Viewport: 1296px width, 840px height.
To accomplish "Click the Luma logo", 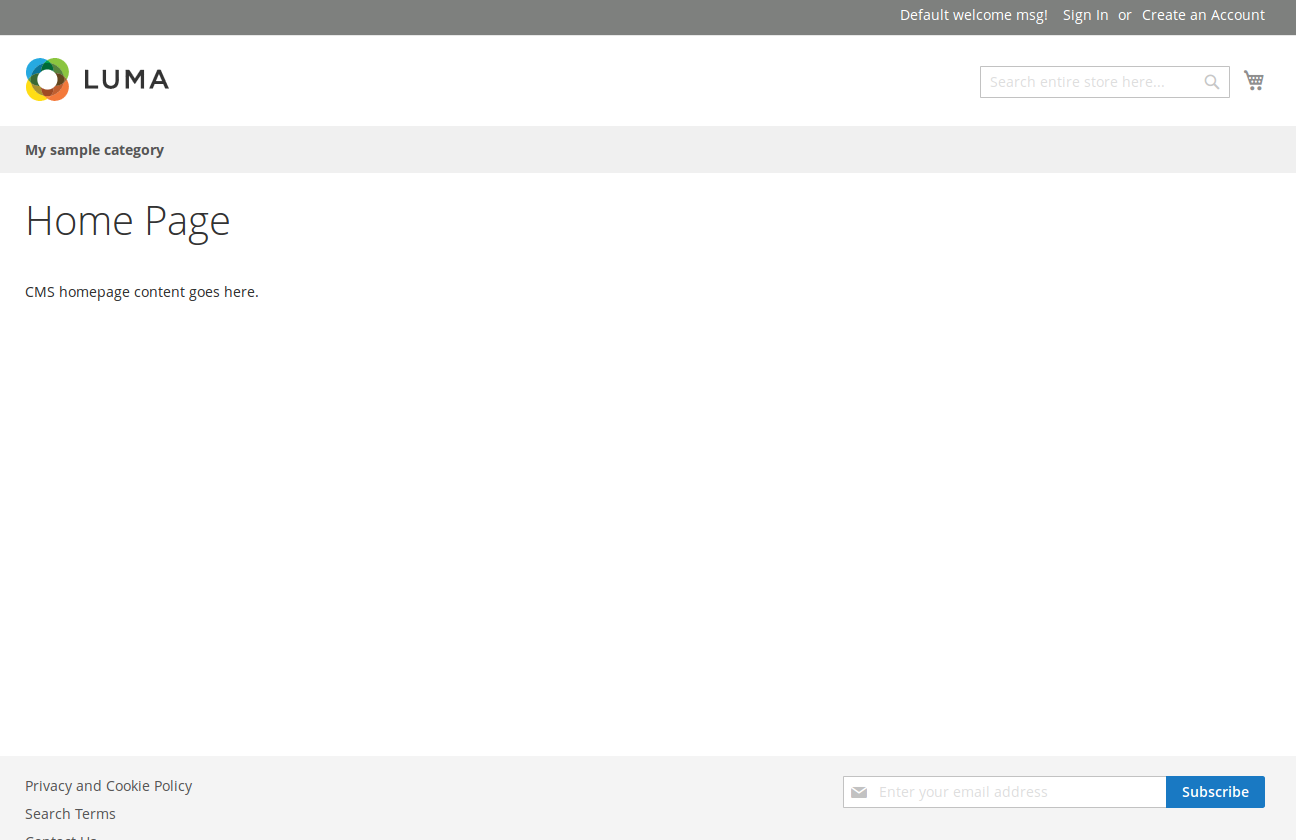I will pyautogui.click(x=97, y=80).
